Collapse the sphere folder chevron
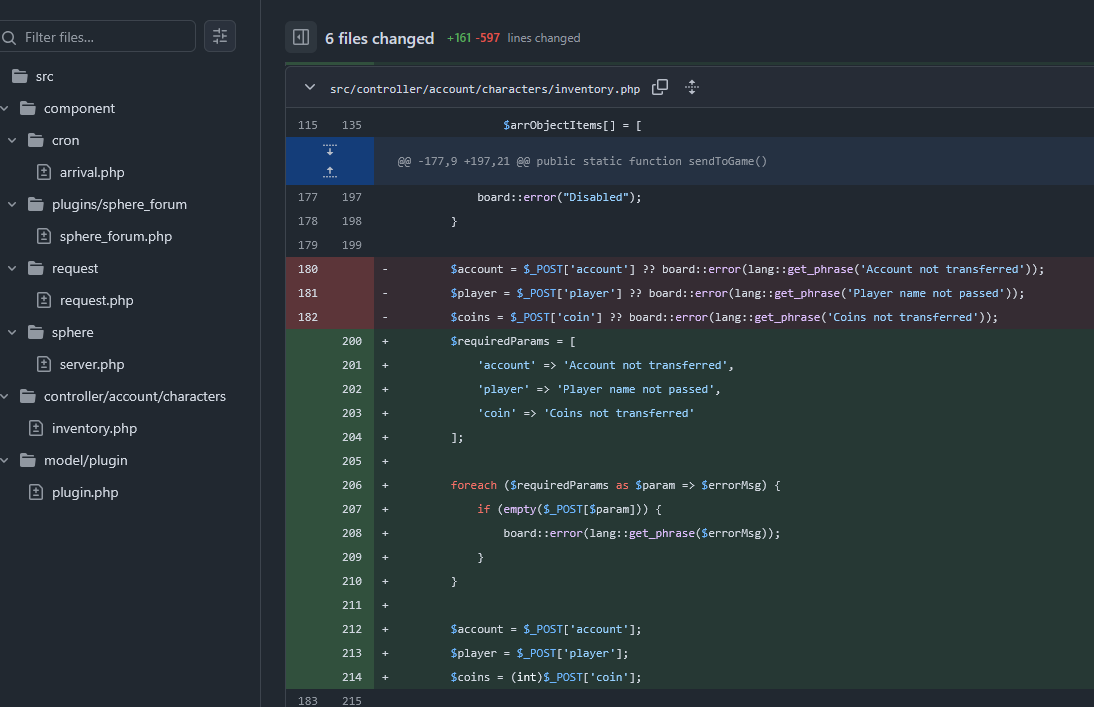The image size is (1094, 707). (12, 333)
